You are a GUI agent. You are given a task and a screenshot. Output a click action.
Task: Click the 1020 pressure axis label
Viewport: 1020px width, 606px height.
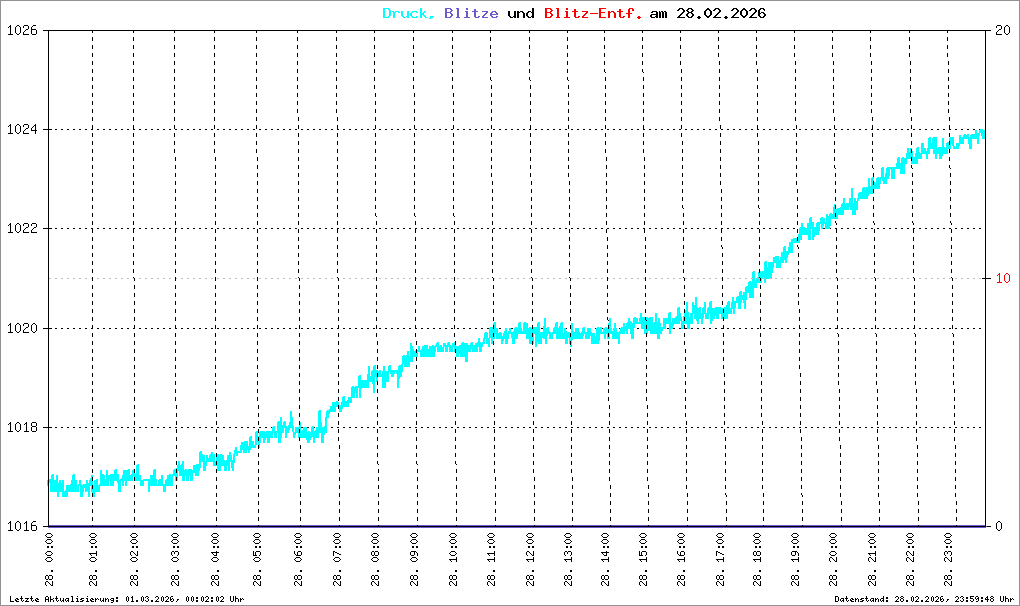22,328
